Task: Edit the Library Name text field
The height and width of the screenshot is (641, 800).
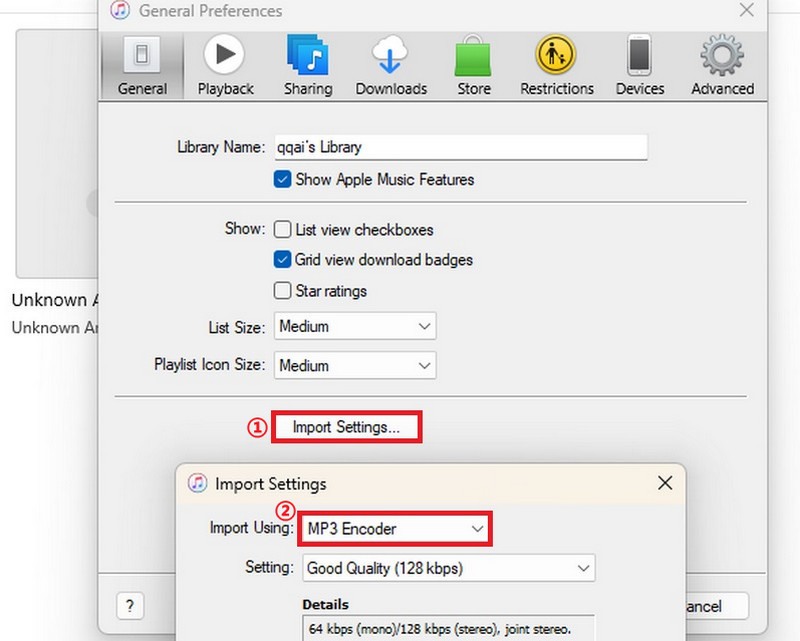Action: click(x=461, y=147)
